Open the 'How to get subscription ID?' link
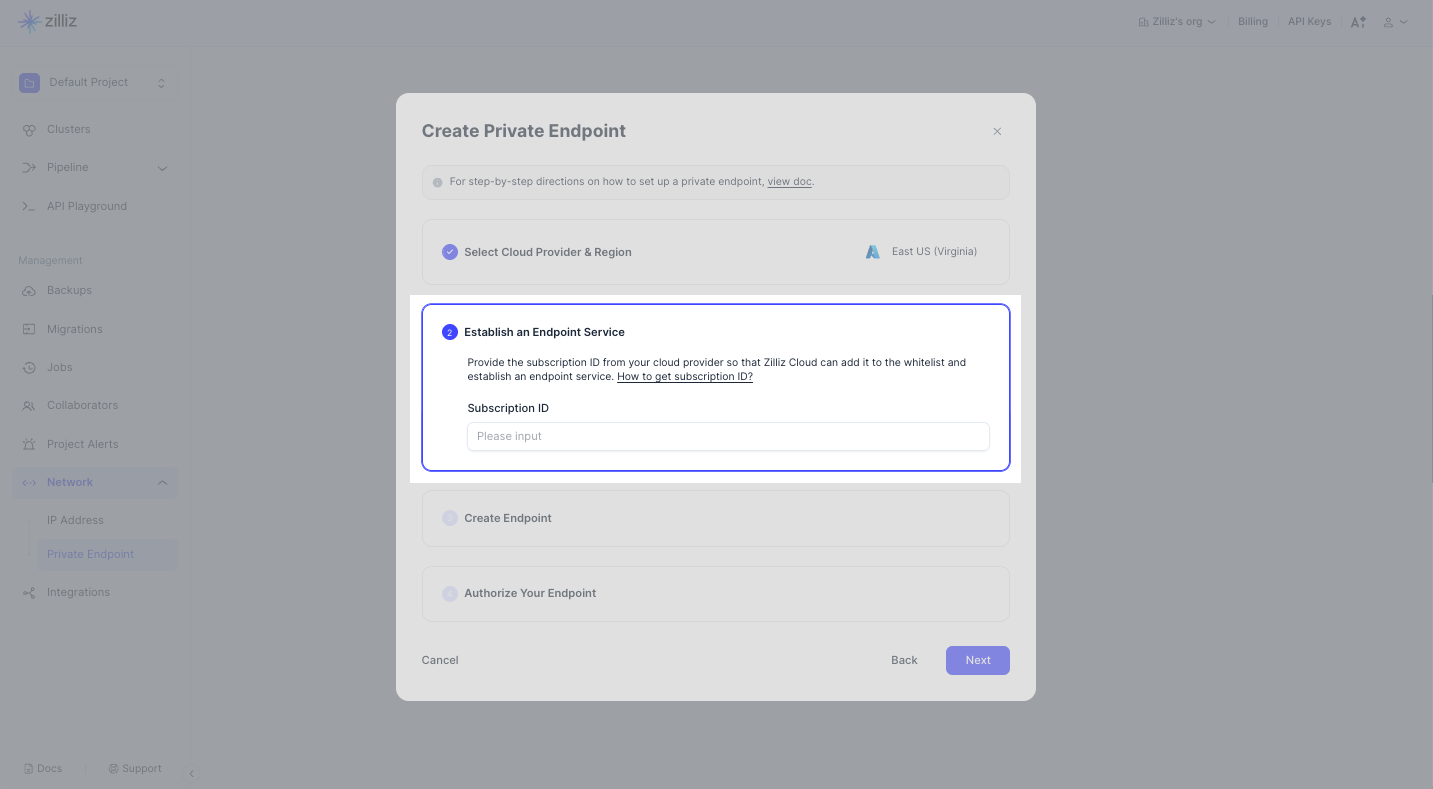The height and width of the screenshot is (789, 1433). coord(685,377)
